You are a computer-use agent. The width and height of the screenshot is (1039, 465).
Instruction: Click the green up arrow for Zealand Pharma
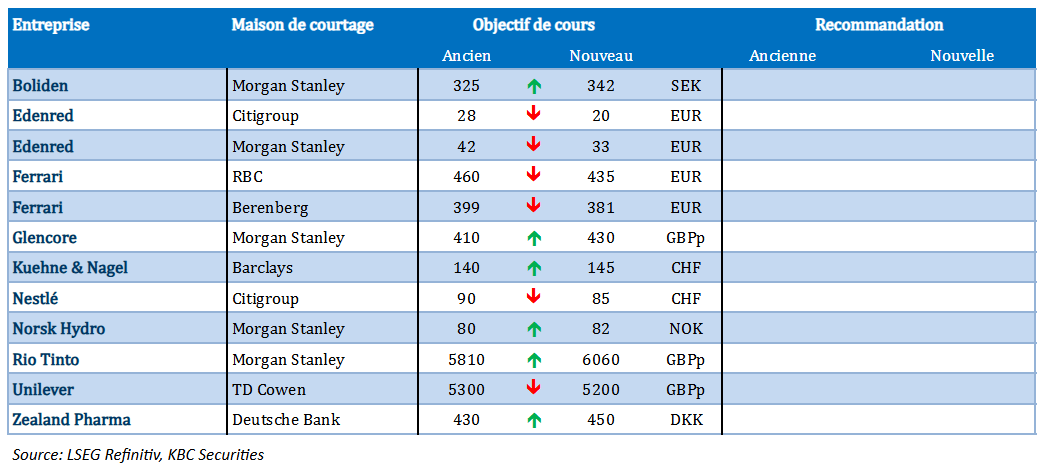pyautogui.click(x=534, y=420)
